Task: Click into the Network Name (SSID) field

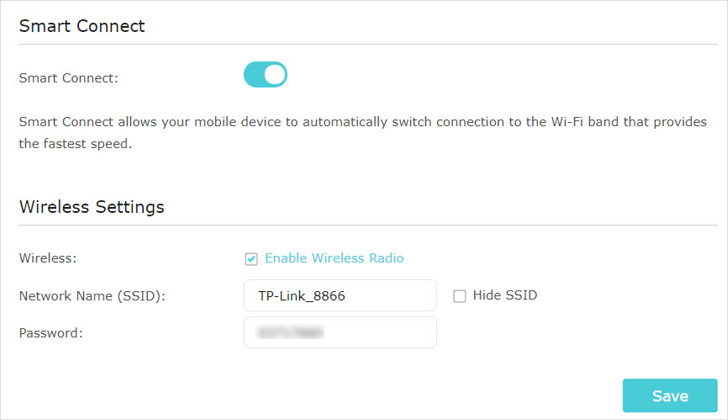Action: pyautogui.click(x=340, y=295)
